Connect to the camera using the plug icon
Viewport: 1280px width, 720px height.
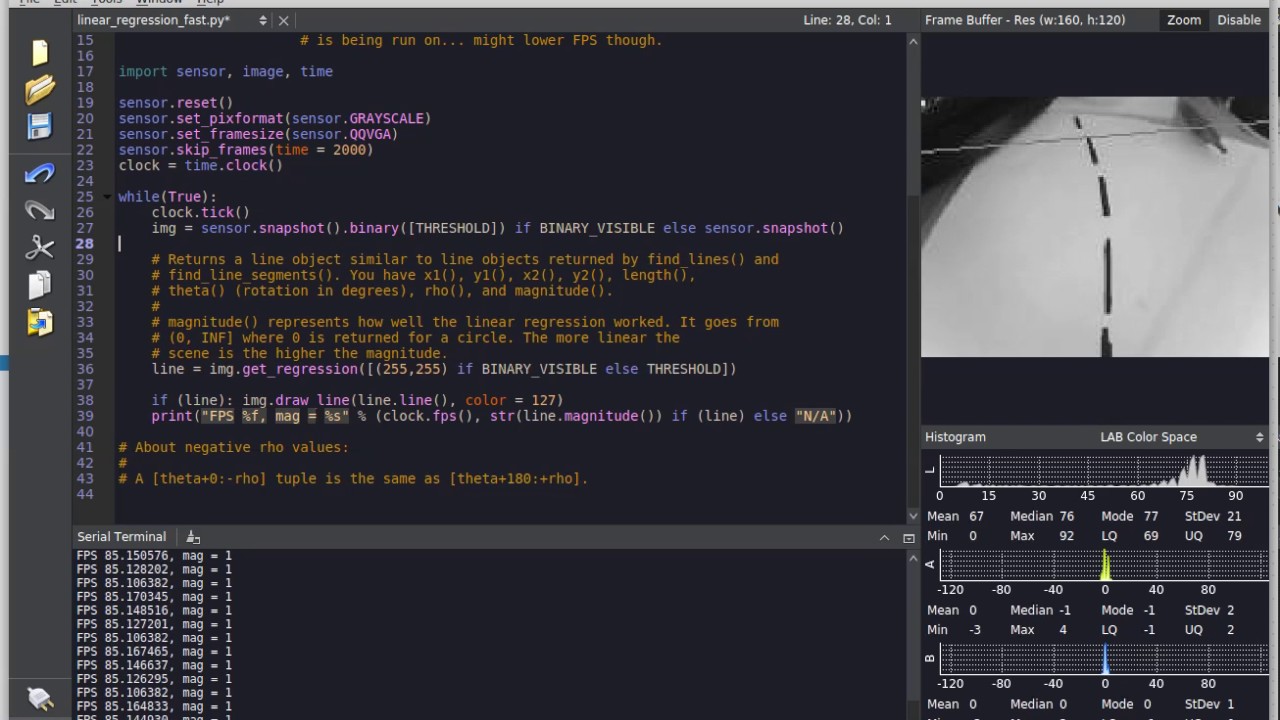pyautogui.click(x=40, y=698)
